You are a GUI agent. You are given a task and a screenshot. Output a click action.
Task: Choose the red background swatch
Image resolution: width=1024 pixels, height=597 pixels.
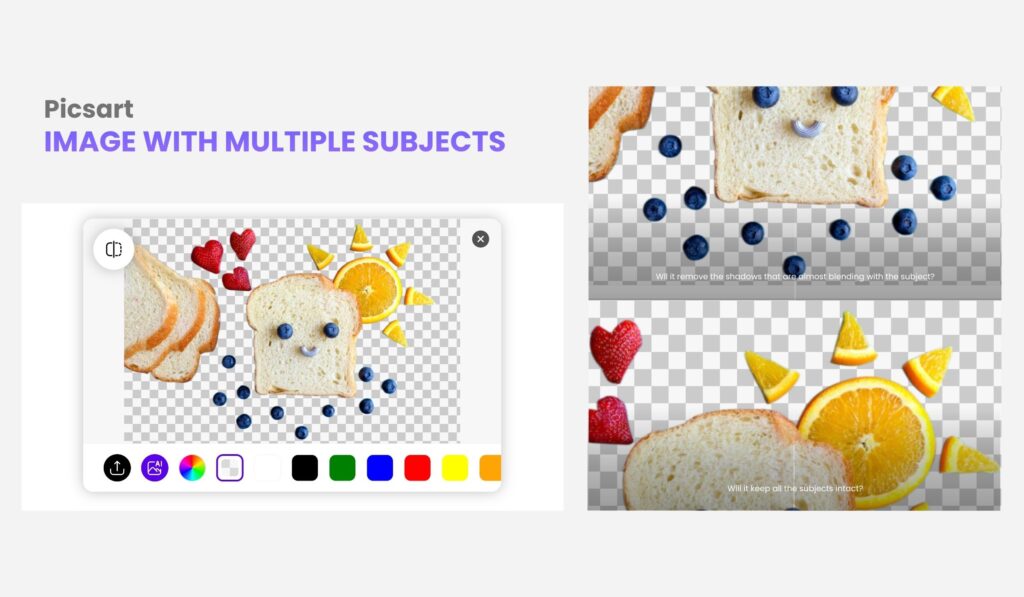pyautogui.click(x=417, y=468)
